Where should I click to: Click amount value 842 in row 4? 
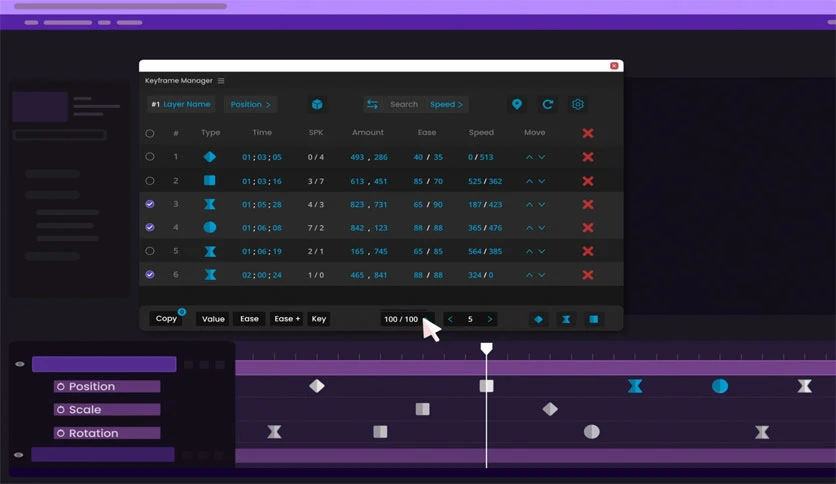pos(357,228)
